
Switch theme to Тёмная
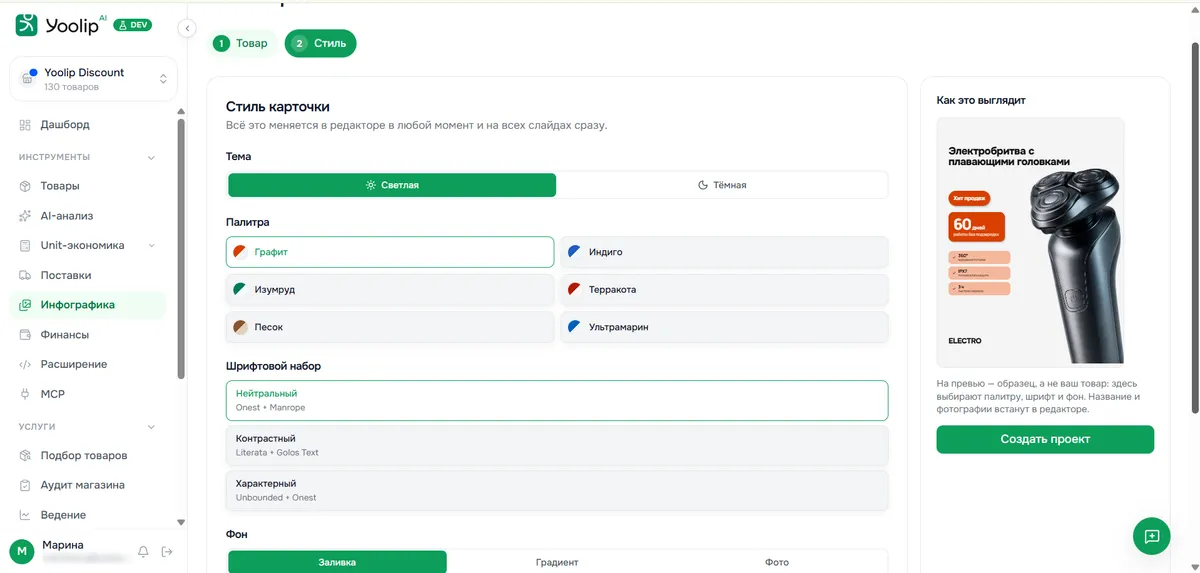click(722, 185)
